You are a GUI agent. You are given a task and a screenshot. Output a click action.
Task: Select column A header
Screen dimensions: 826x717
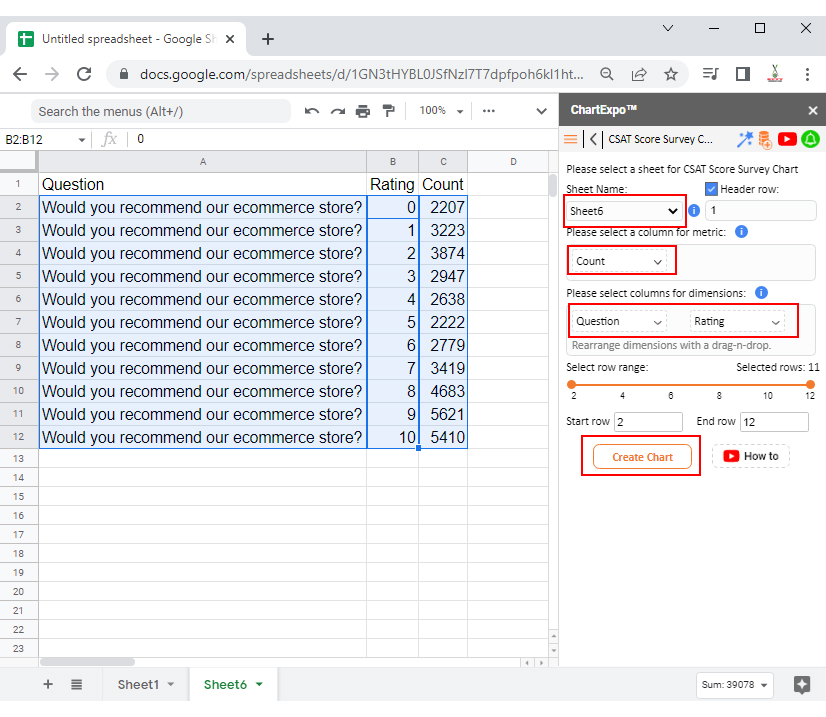coord(203,162)
